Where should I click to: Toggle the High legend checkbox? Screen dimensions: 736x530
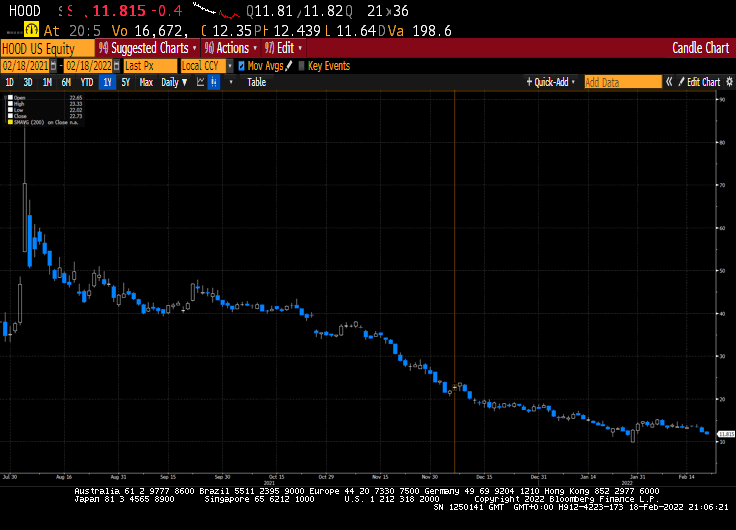(10, 104)
